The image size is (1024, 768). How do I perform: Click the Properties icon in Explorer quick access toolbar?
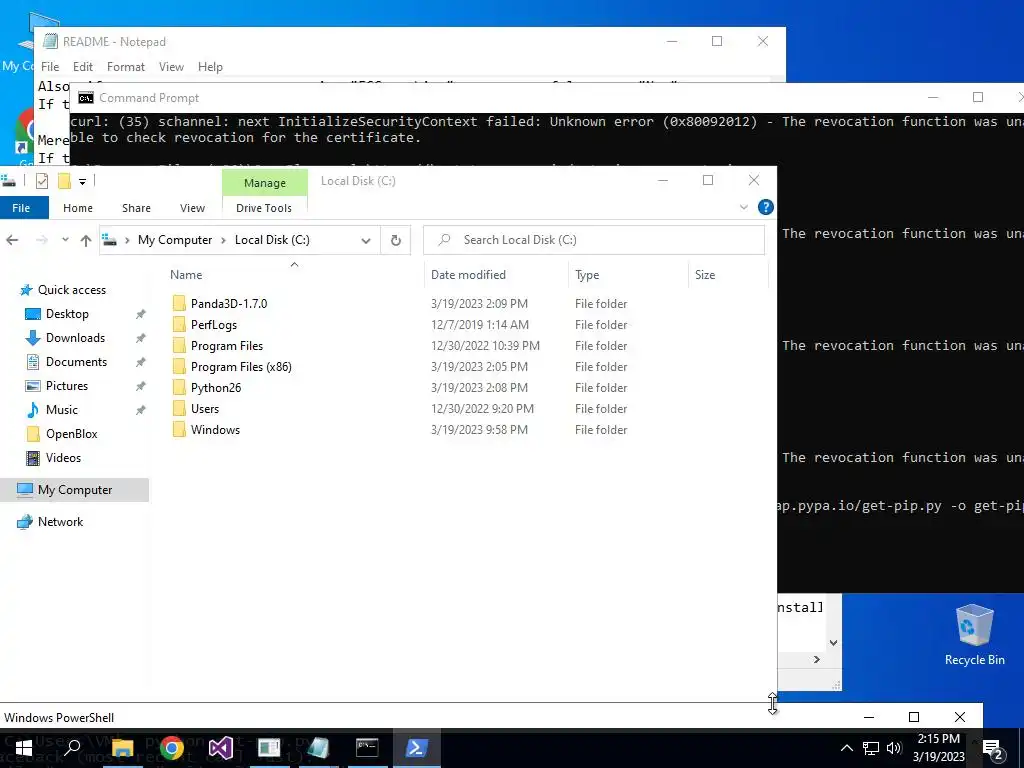[x=42, y=181]
